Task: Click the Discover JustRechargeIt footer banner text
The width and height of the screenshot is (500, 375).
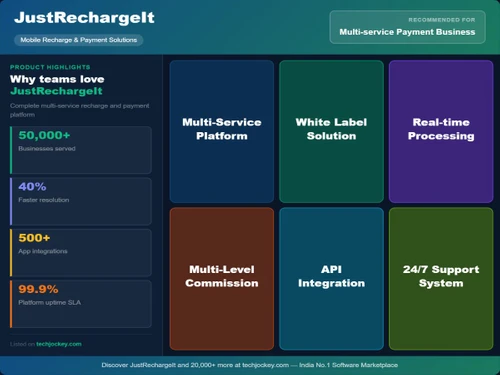Action: [x=250, y=365]
